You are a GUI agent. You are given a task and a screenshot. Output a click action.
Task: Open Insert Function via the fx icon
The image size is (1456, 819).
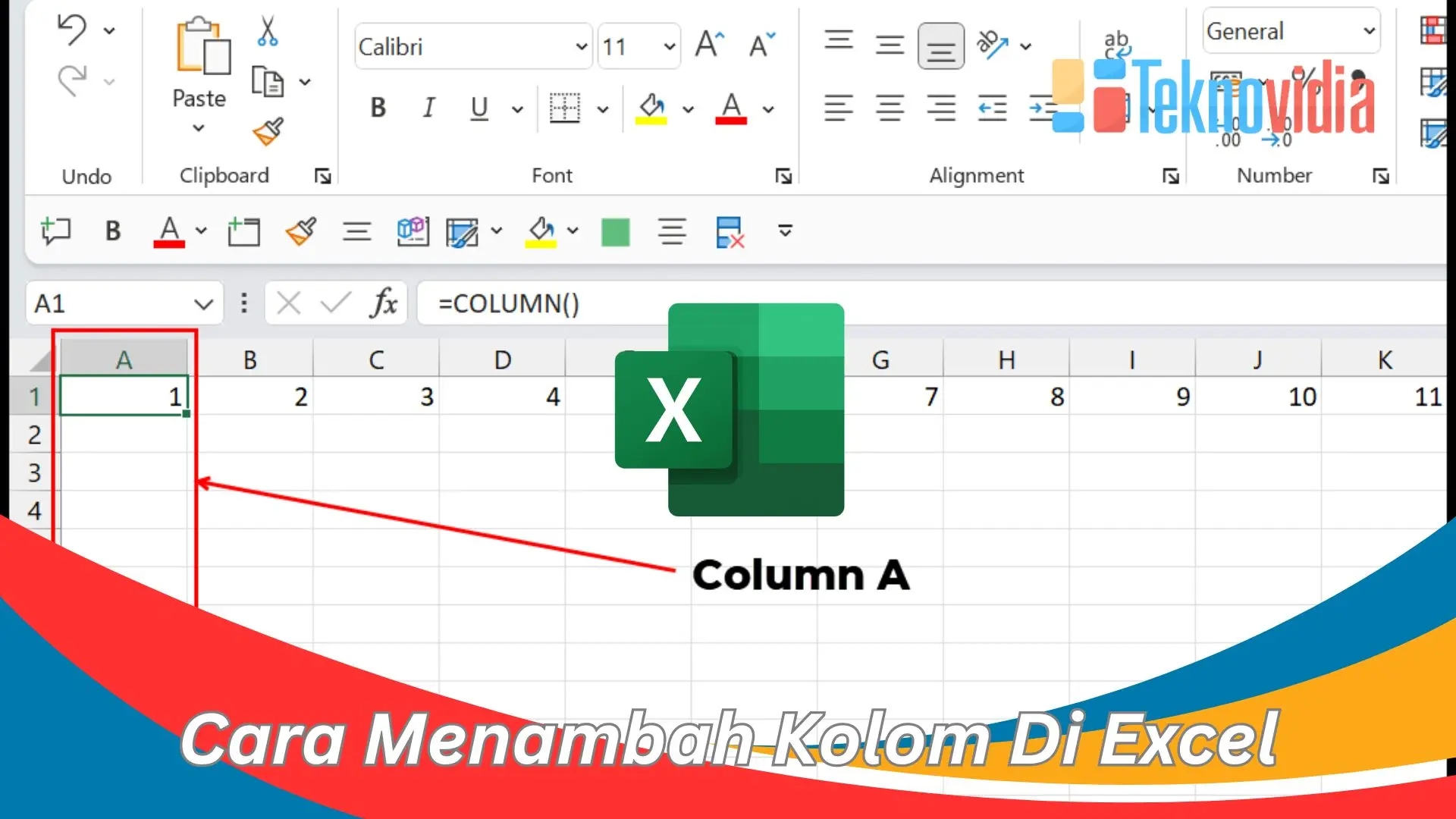pyautogui.click(x=385, y=303)
